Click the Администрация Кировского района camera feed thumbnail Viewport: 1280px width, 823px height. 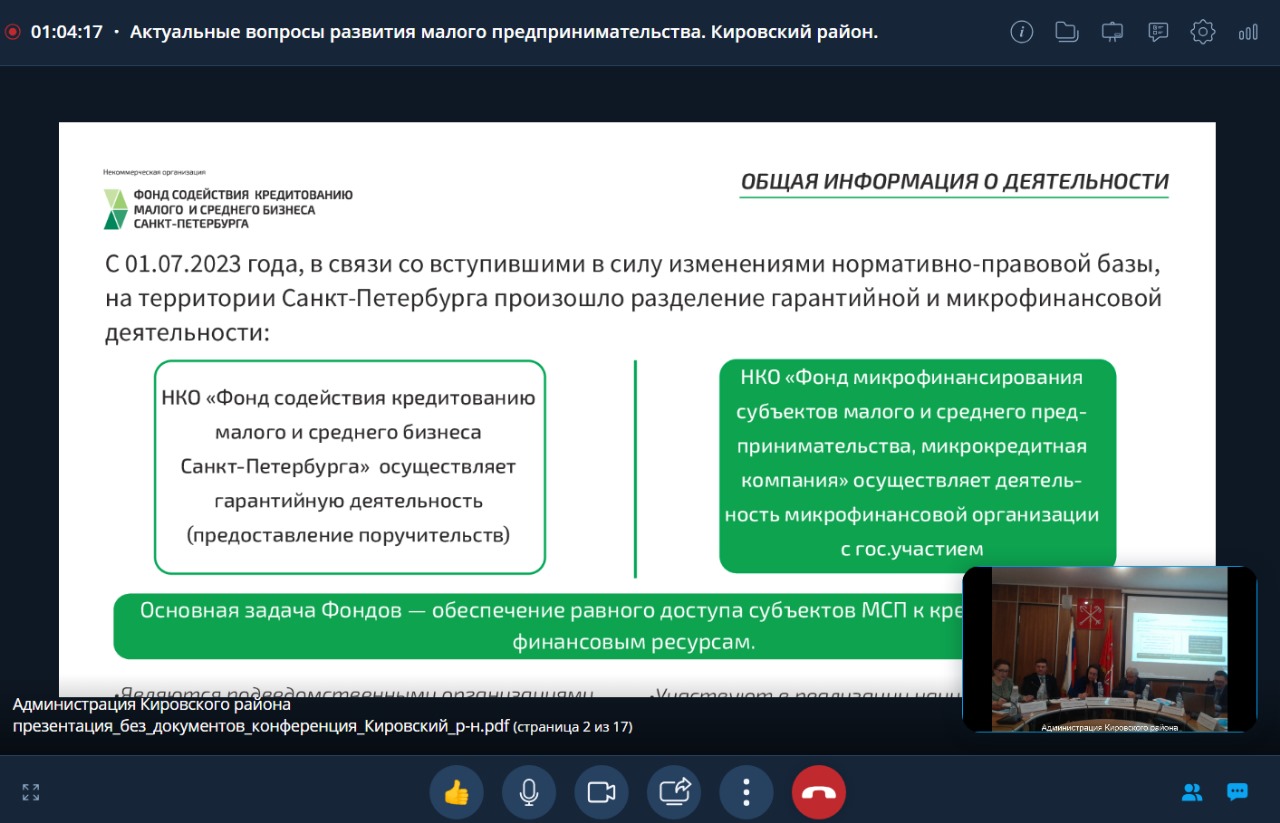click(x=1109, y=650)
